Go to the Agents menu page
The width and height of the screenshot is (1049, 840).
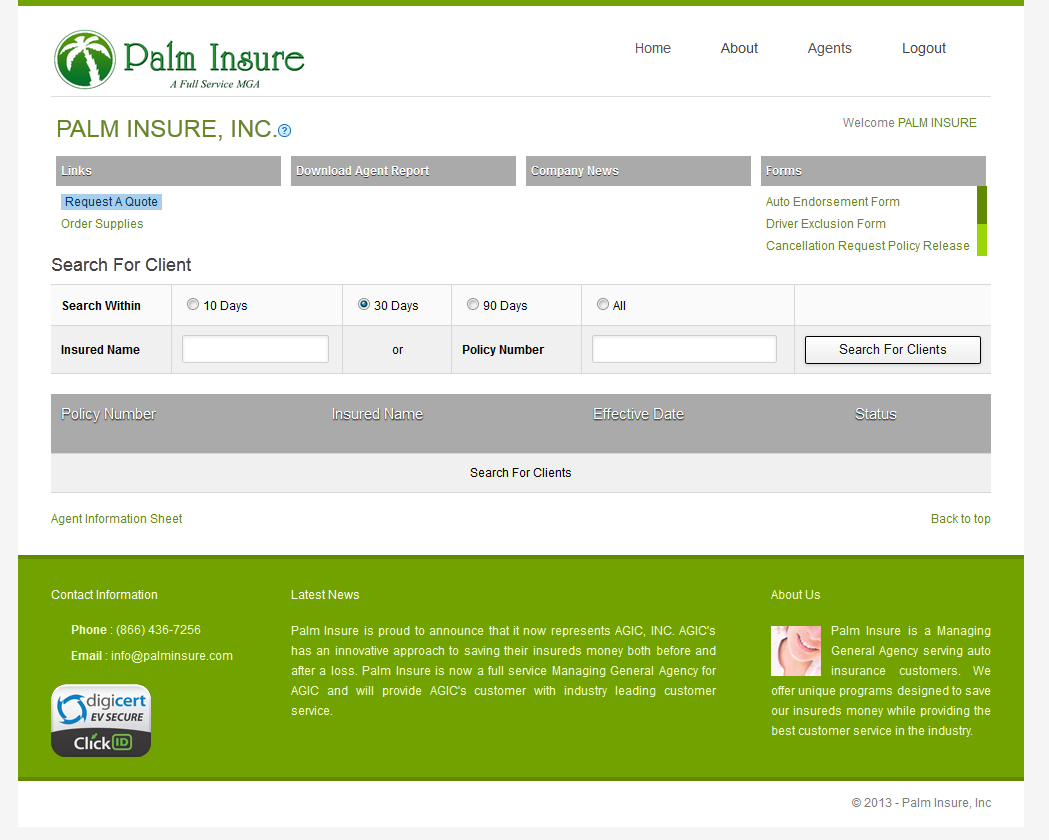click(830, 48)
